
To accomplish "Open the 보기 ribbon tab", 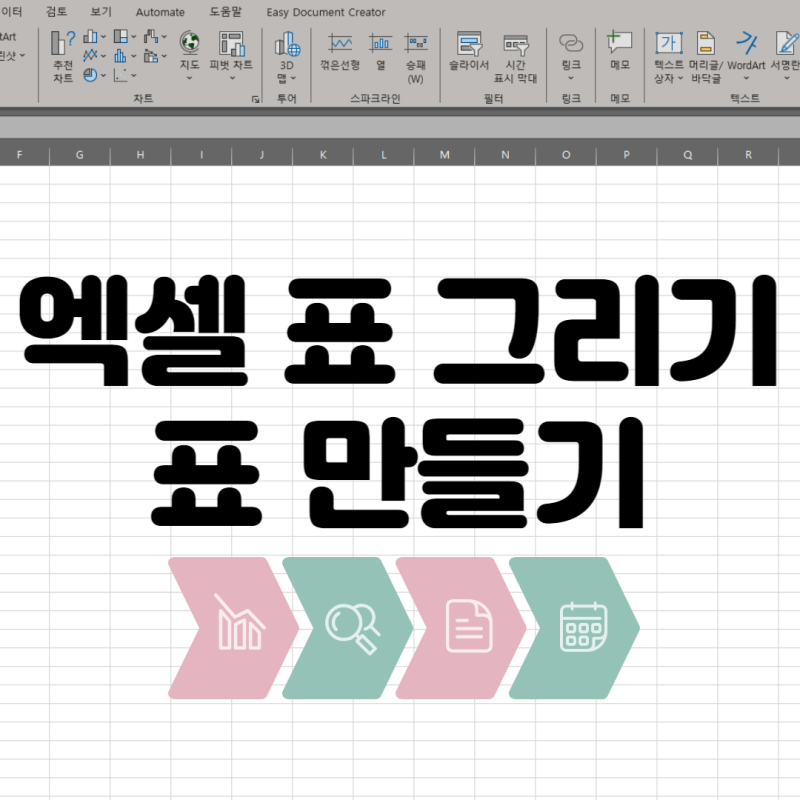I will coord(101,11).
